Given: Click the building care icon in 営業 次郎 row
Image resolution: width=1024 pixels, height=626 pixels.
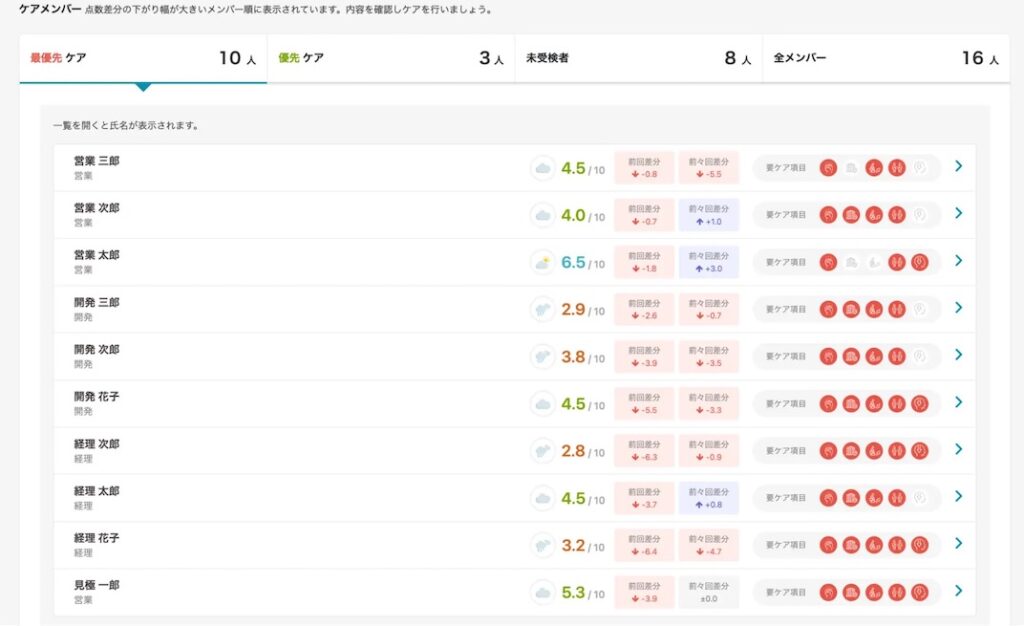Looking at the screenshot, I should coord(851,215).
